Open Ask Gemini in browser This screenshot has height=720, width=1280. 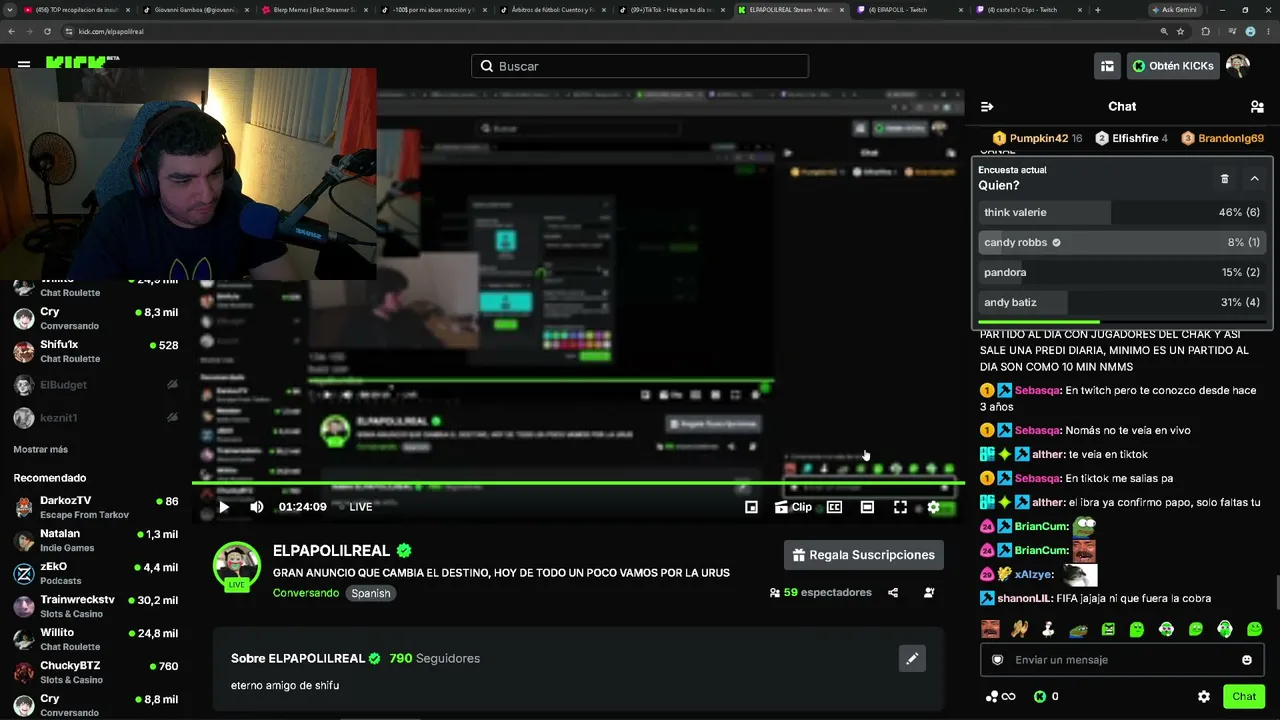coord(1173,10)
